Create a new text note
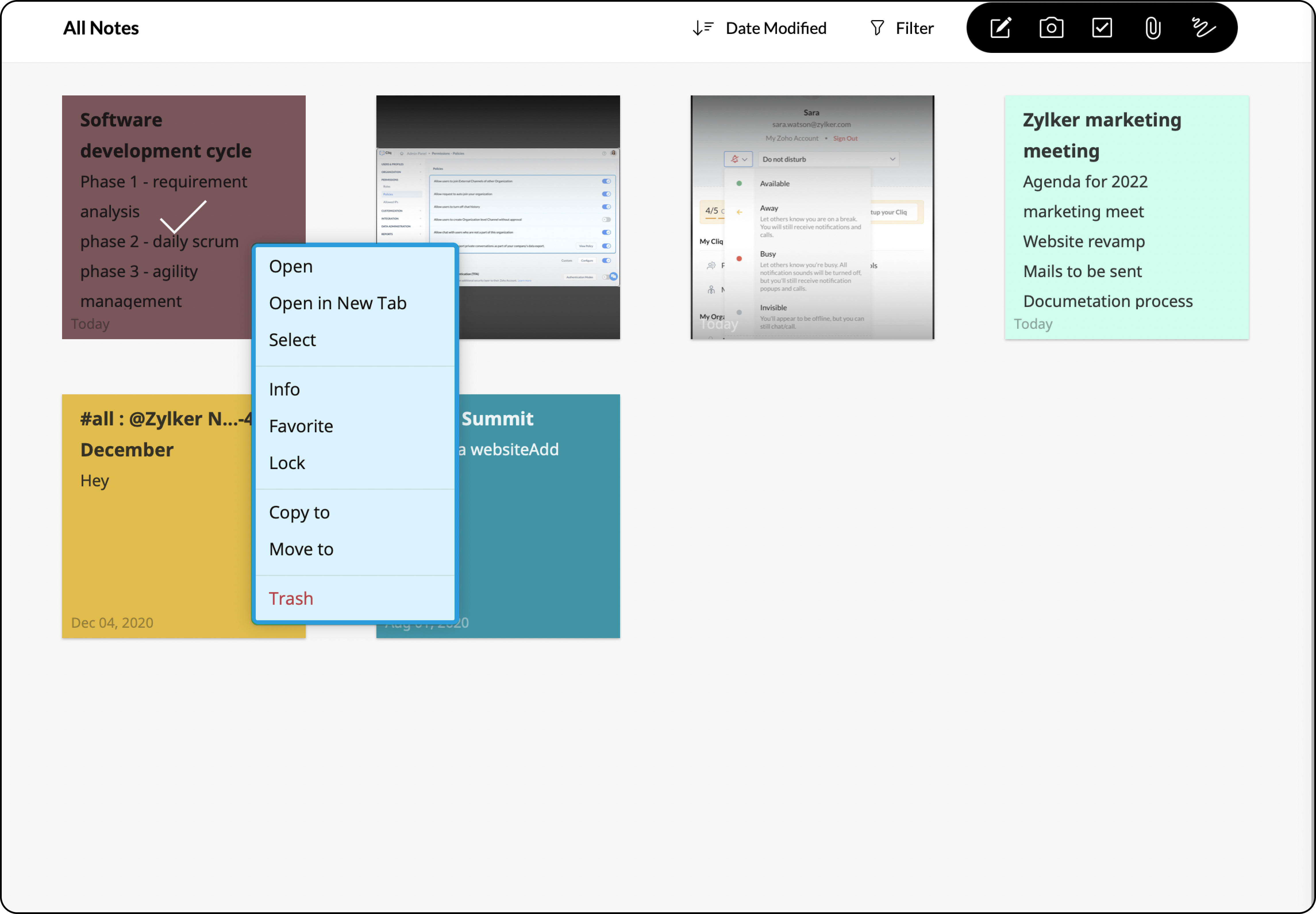Viewport: 1316px width, 914px height. click(x=1000, y=28)
